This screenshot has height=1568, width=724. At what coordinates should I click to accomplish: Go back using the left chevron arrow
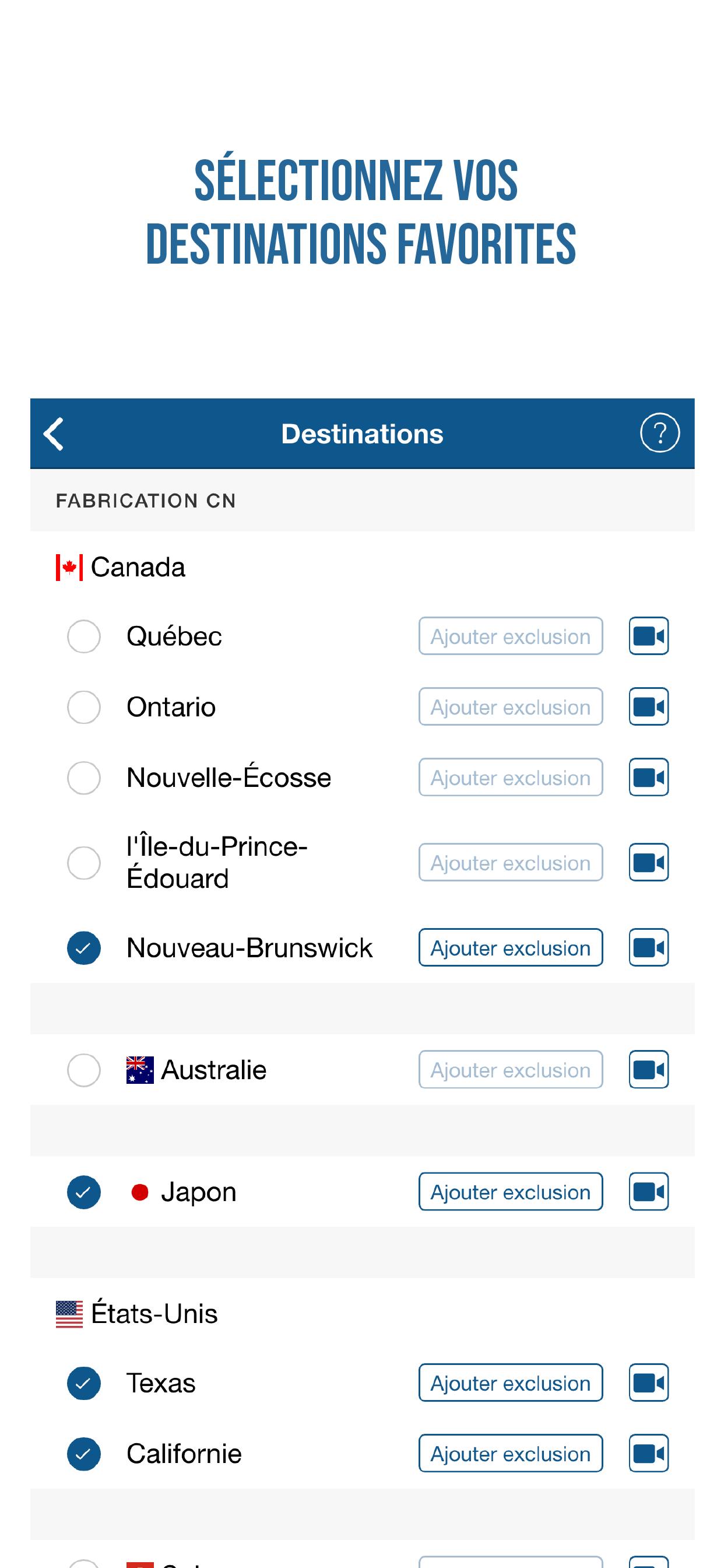pos(54,434)
